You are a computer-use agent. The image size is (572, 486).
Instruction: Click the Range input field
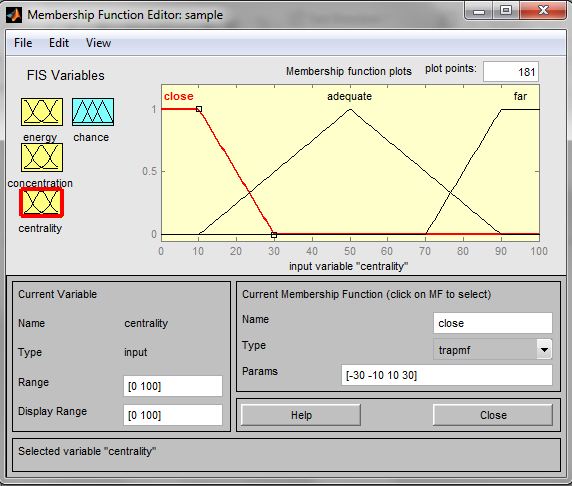pyautogui.click(x=173, y=386)
